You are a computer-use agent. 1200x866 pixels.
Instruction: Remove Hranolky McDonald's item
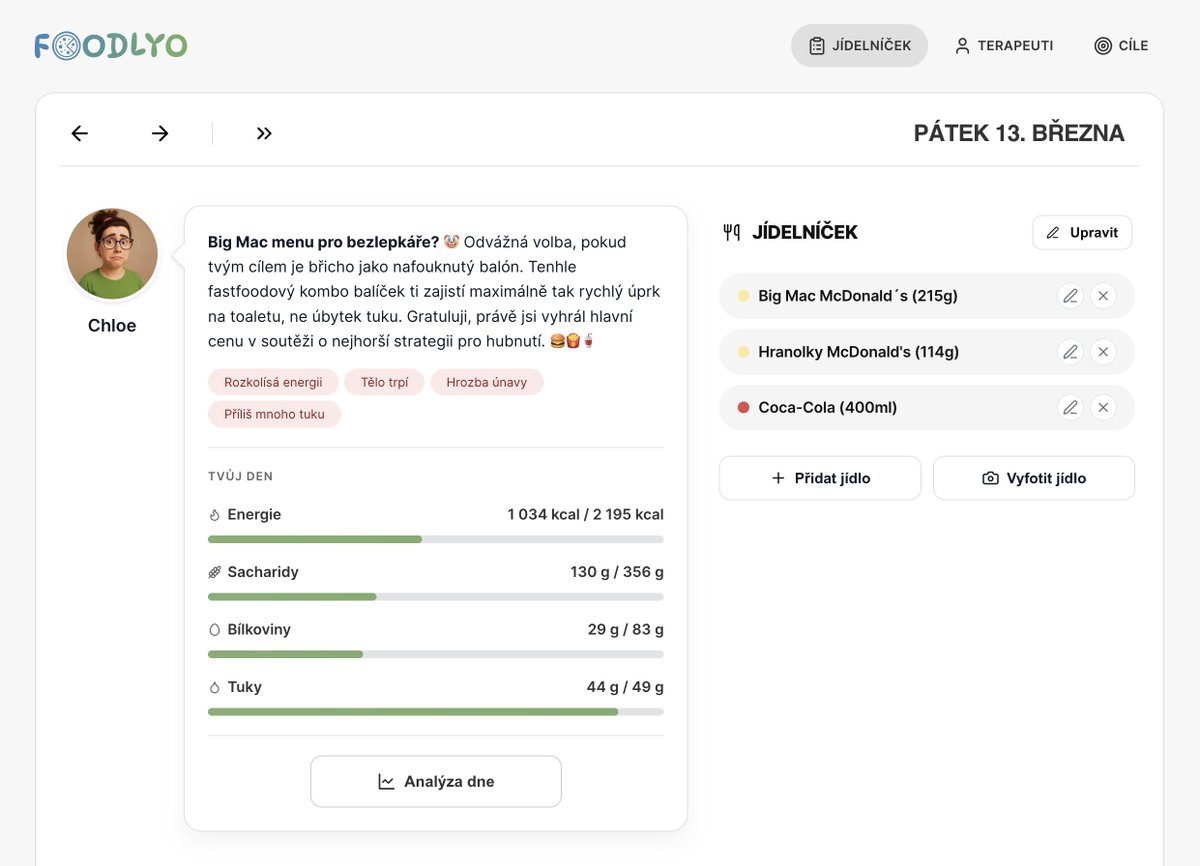(x=1103, y=352)
